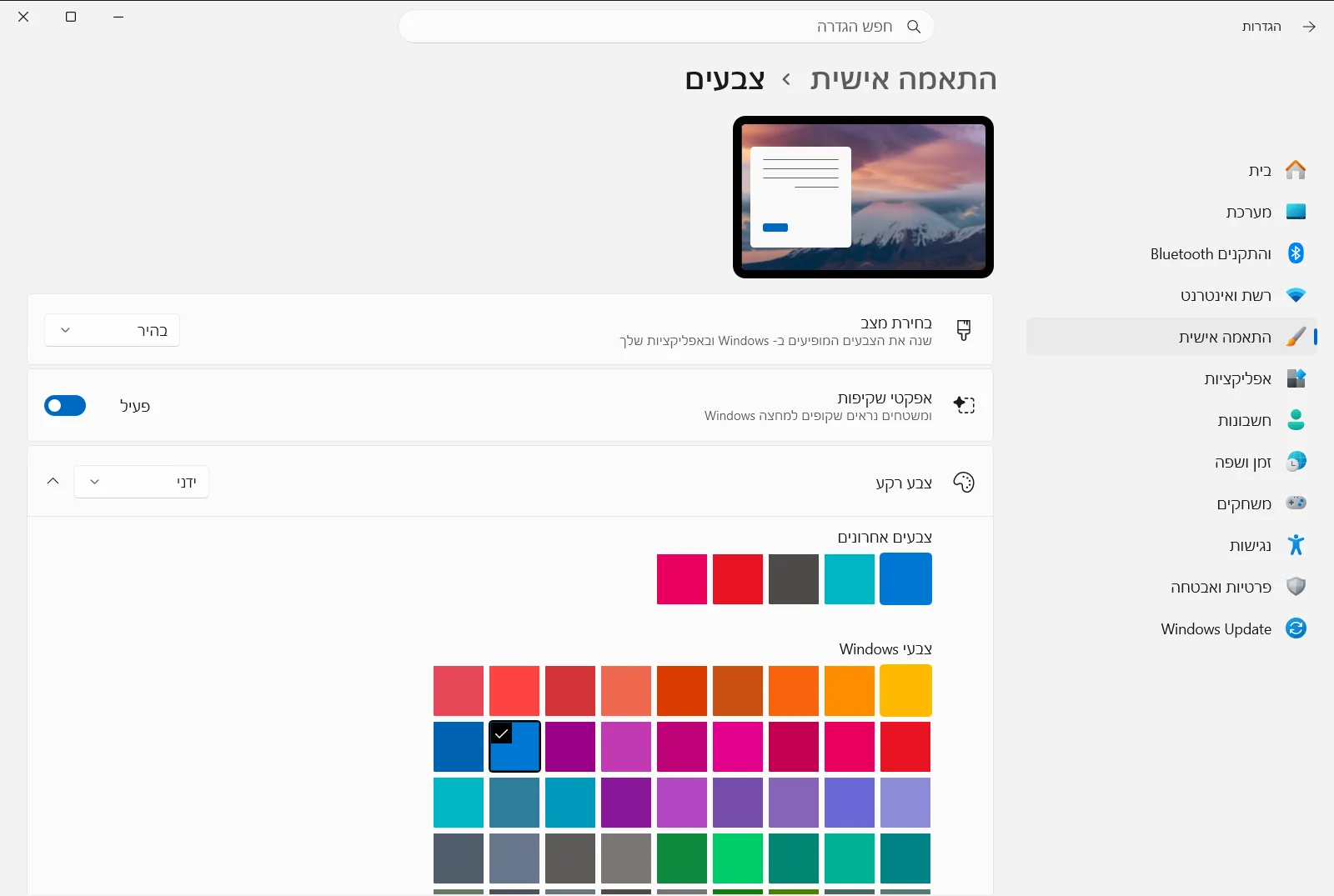Image resolution: width=1334 pixels, height=896 pixels.
Task: Click the search magnifier icon
Action: 914,27
